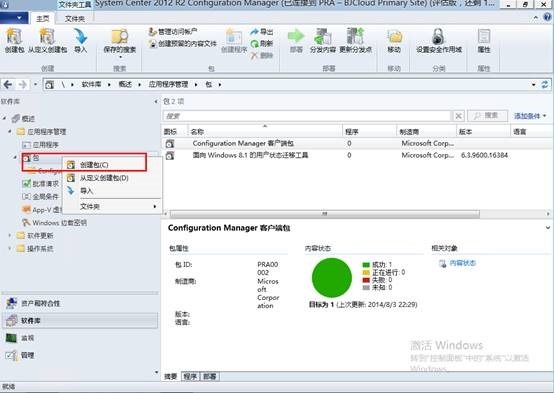Switch to the 摘要 bottom tab
This screenshot has width=554, height=393.
coord(171,377)
